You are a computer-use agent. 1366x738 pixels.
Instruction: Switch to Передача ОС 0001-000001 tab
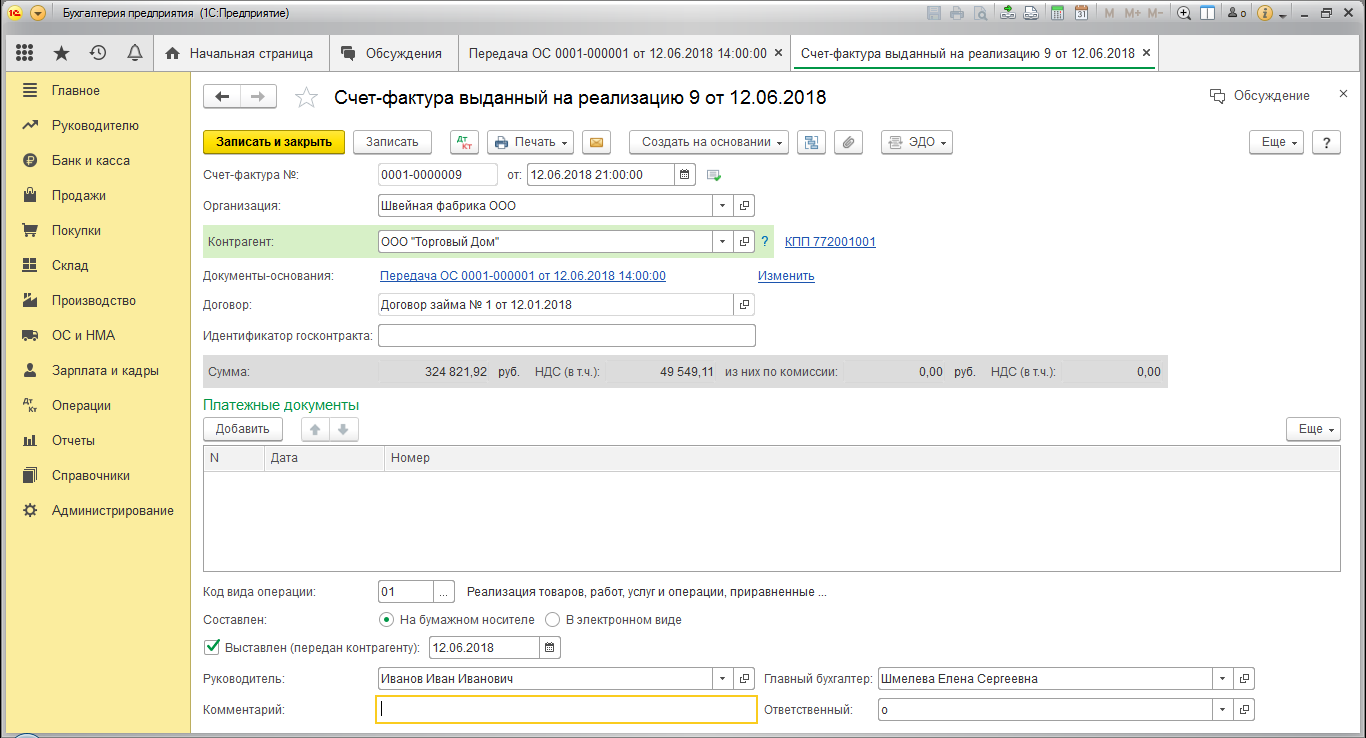pyautogui.click(x=622, y=53)
